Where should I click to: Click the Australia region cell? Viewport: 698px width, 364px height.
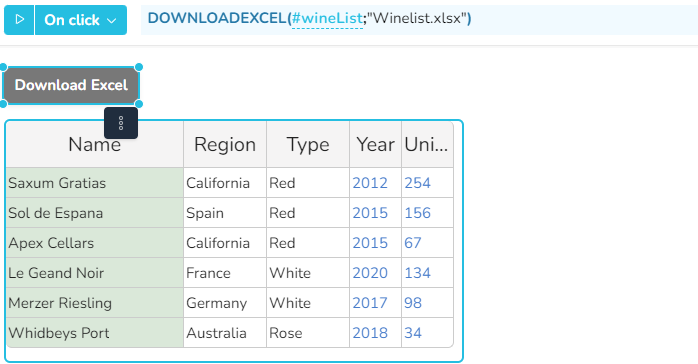pos(225,333)
